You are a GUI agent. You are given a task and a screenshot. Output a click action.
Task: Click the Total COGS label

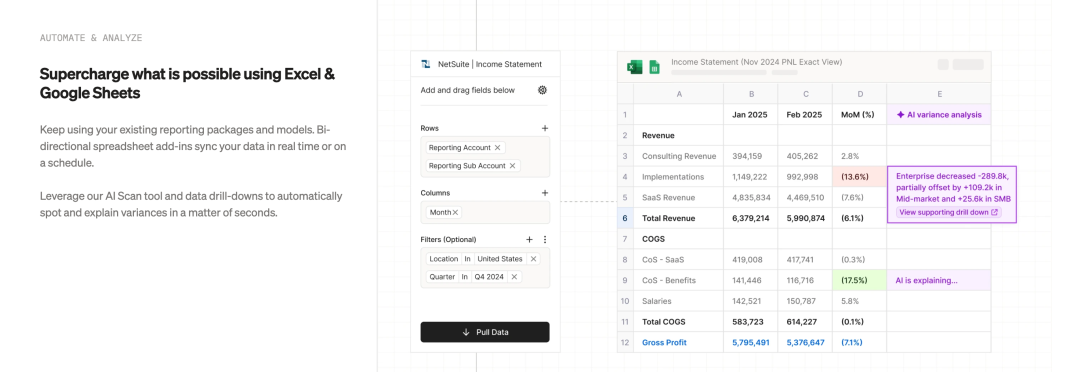coord(678,322)
